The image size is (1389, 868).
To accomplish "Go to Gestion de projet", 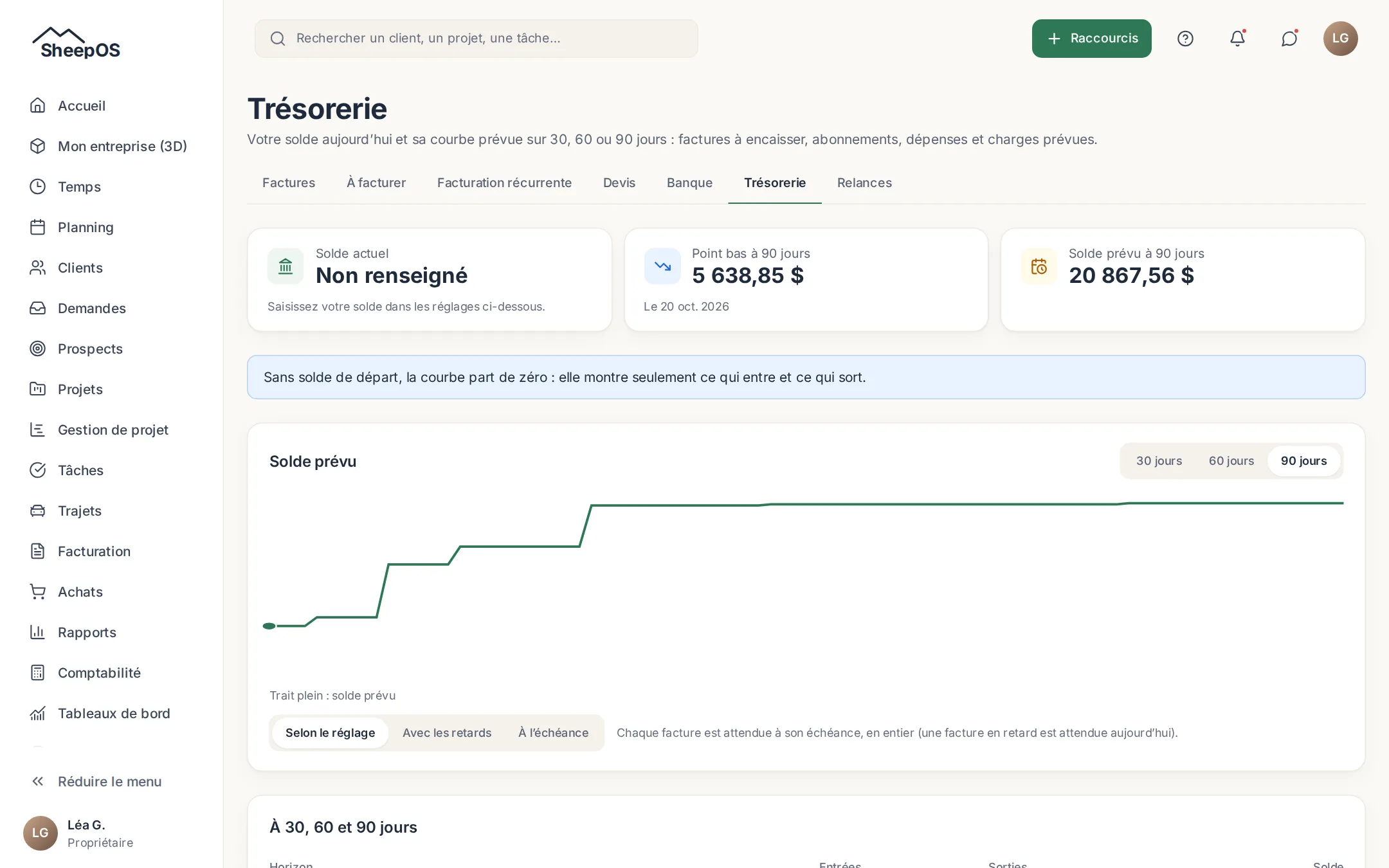I will (112, 429).
